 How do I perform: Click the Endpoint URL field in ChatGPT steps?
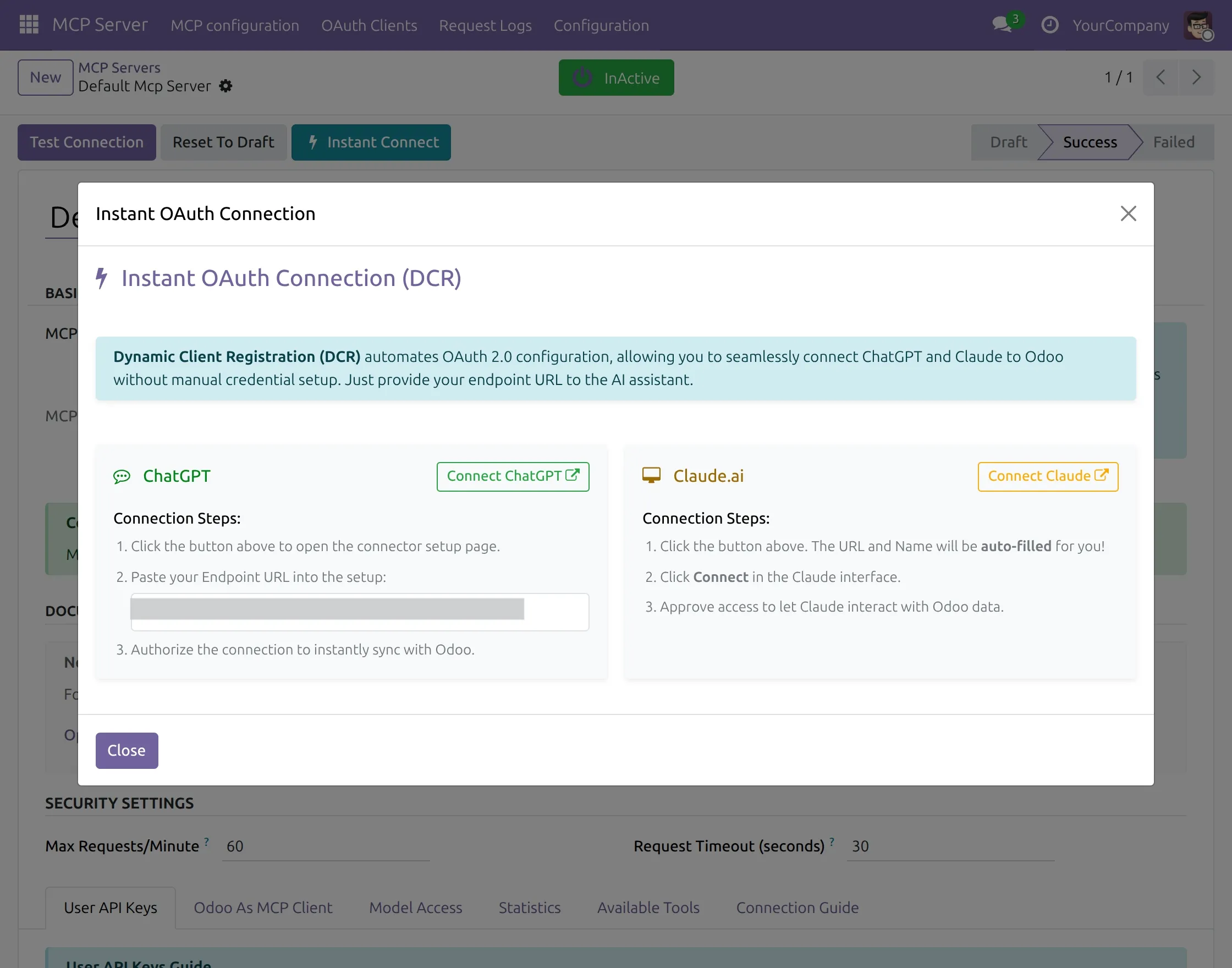coord(359,612)
